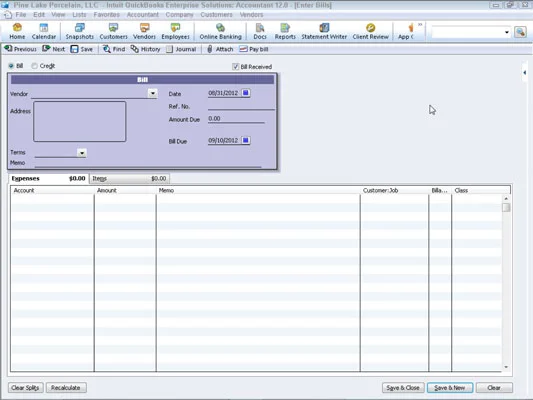Click the Customer:Job column header
The height and width of the screenshot is (400, 533).
coord(394,190)
